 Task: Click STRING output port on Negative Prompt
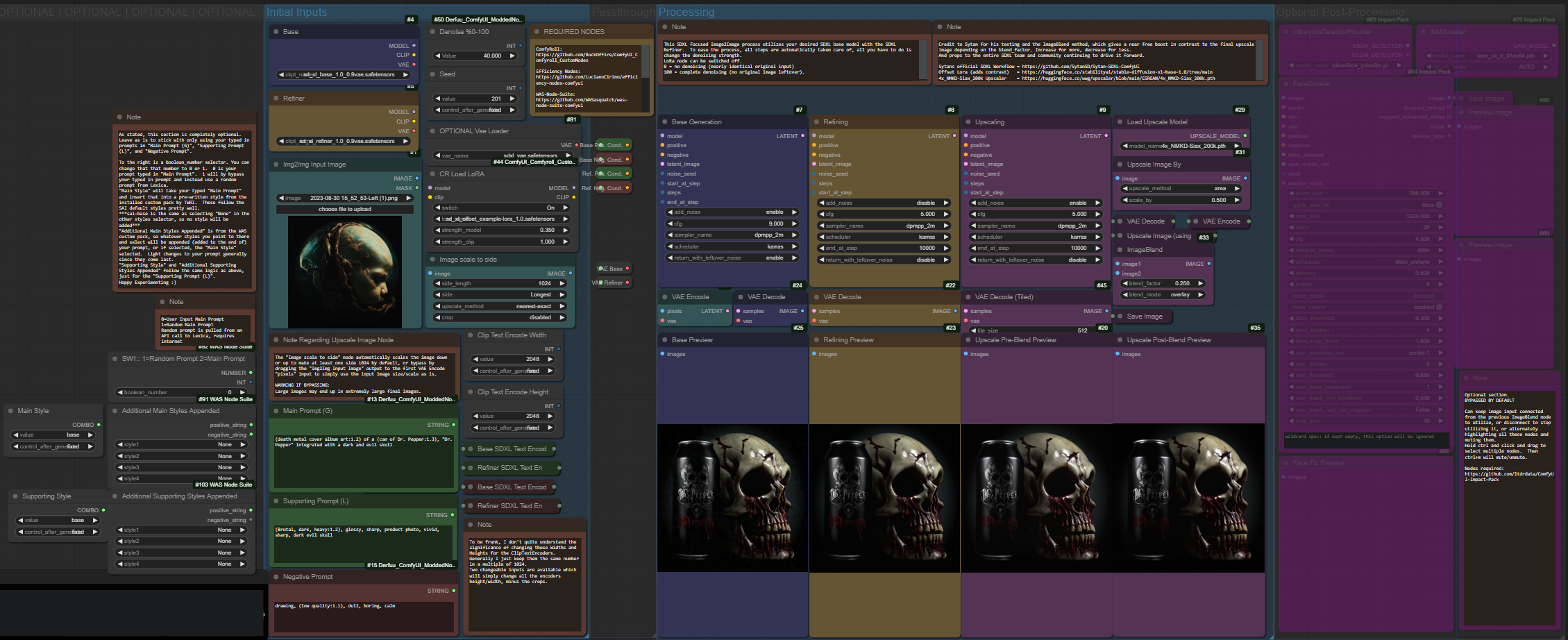pos(454,591)
